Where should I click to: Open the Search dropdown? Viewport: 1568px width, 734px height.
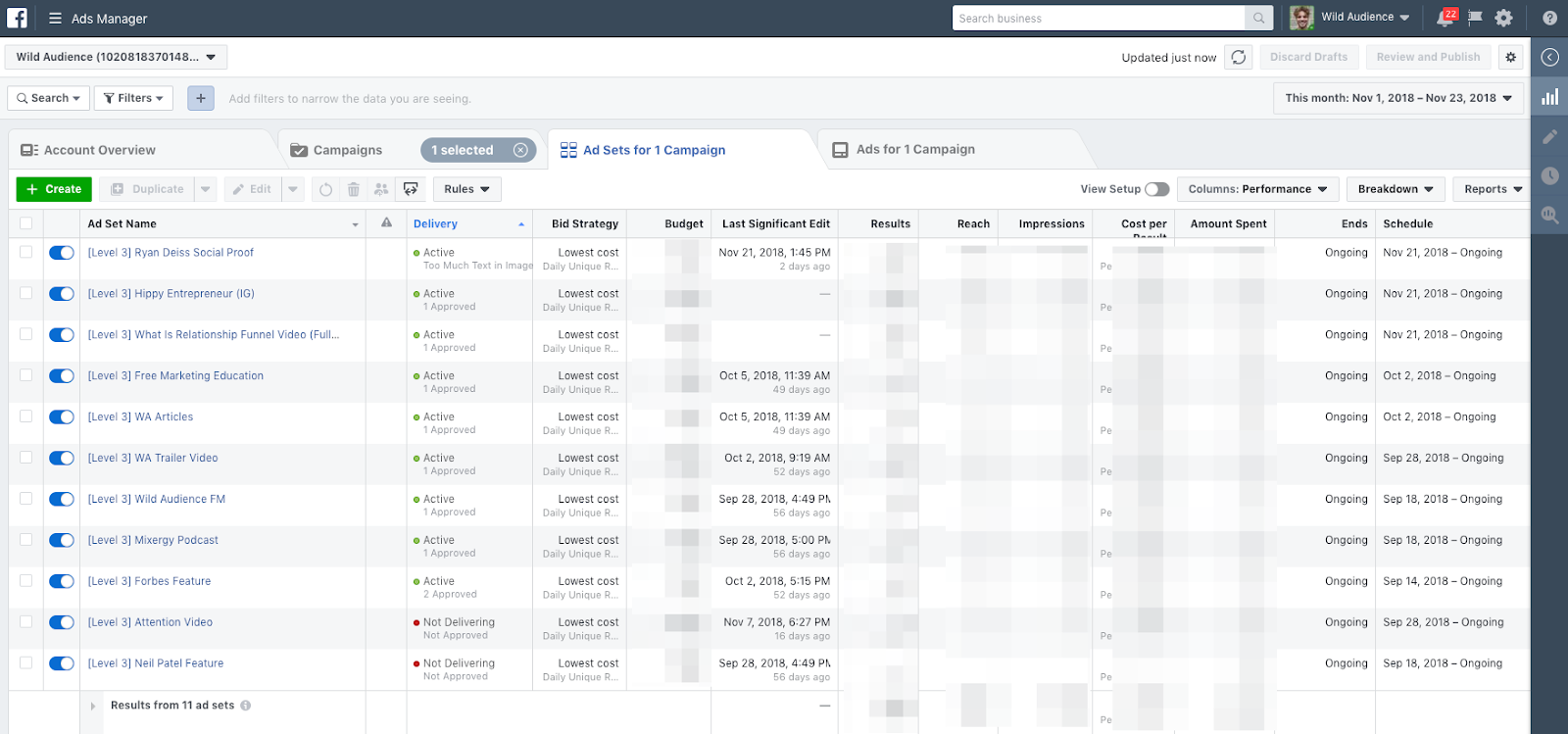(49, 98)
